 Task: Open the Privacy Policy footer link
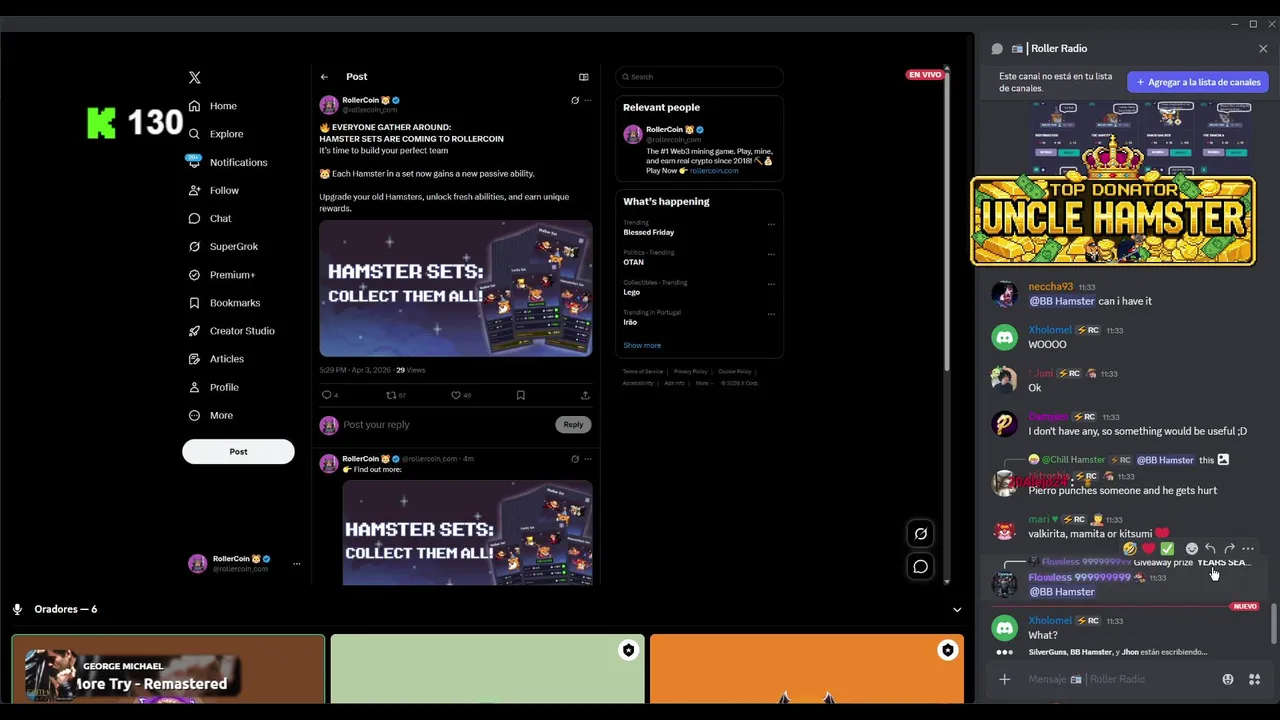[690, 372]
